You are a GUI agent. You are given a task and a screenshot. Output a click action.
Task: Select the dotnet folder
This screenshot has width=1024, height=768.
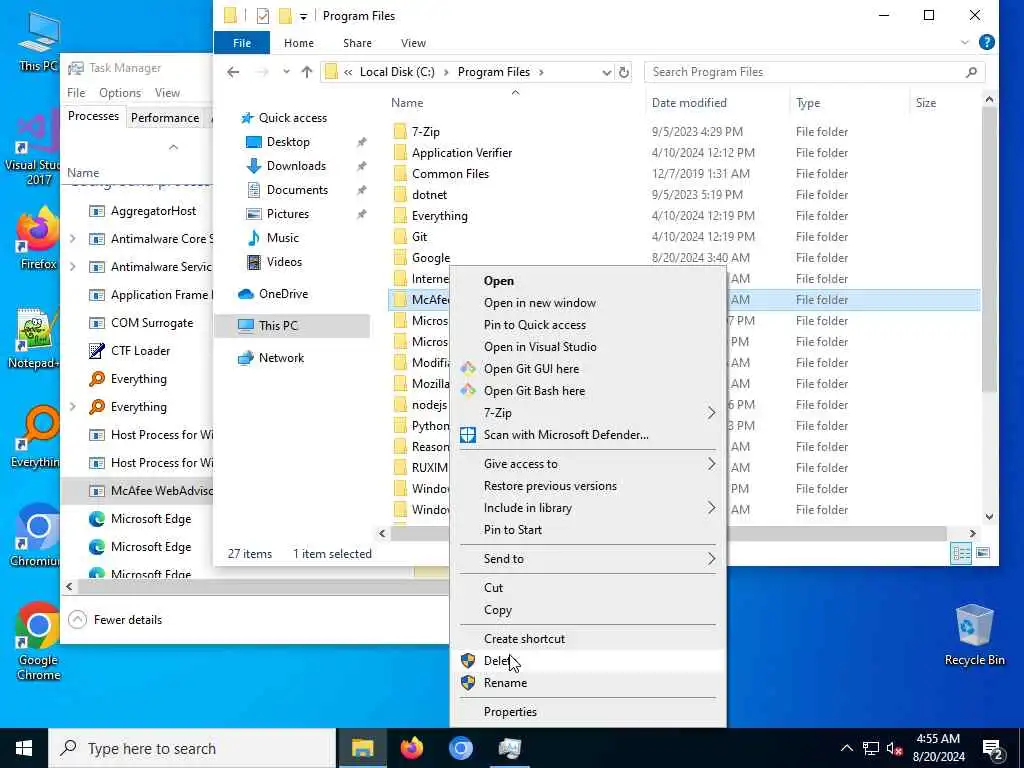[x=429, y=195]
